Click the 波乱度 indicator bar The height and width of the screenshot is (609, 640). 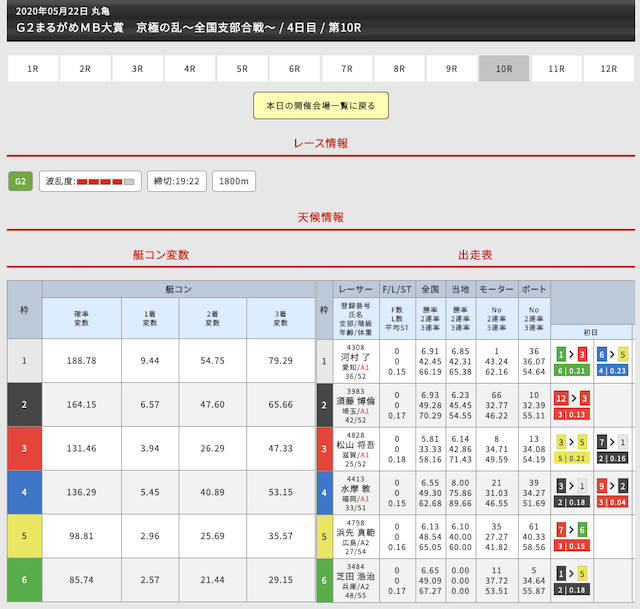pos(90,181)
